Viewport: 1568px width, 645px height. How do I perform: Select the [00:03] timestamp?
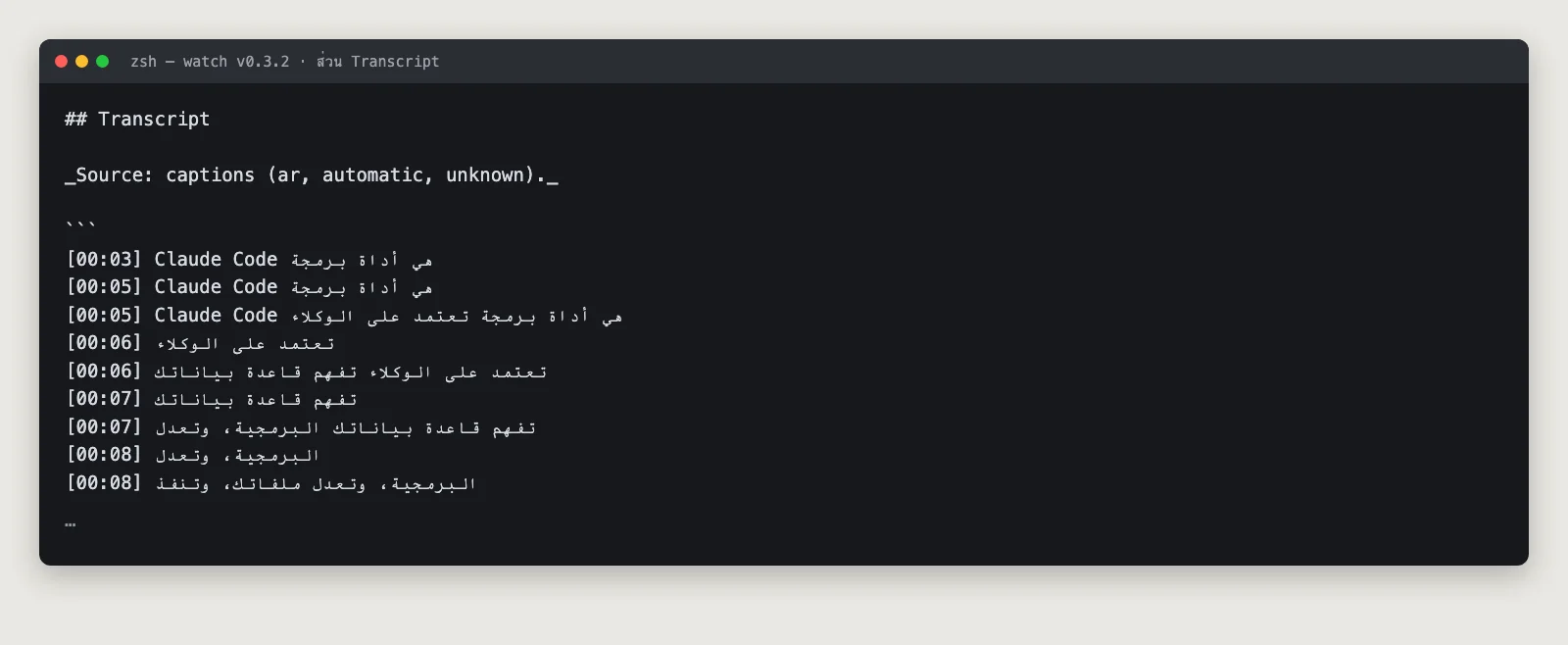104,259
